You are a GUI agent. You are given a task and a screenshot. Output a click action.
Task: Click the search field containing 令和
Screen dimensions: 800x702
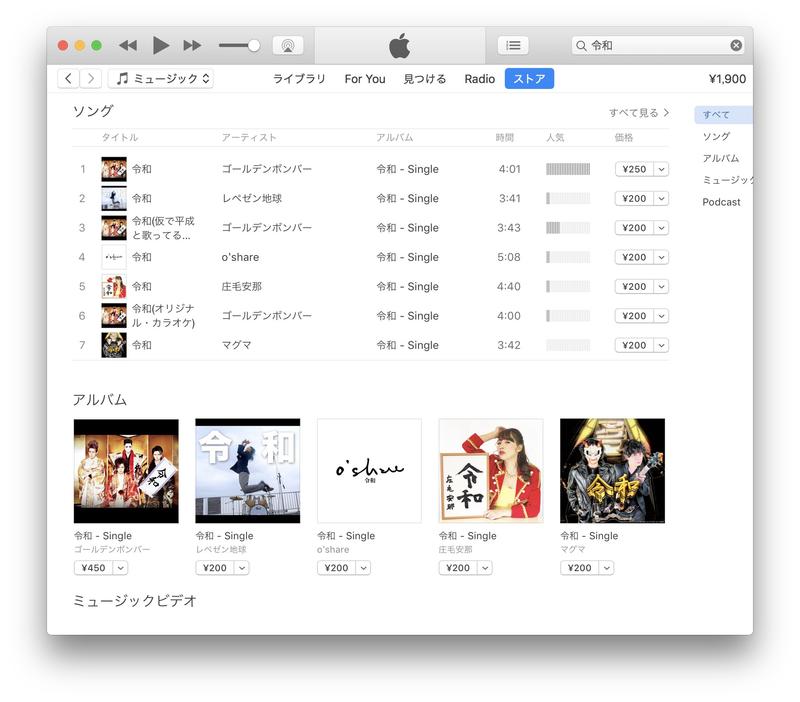(x=657, y=45)
